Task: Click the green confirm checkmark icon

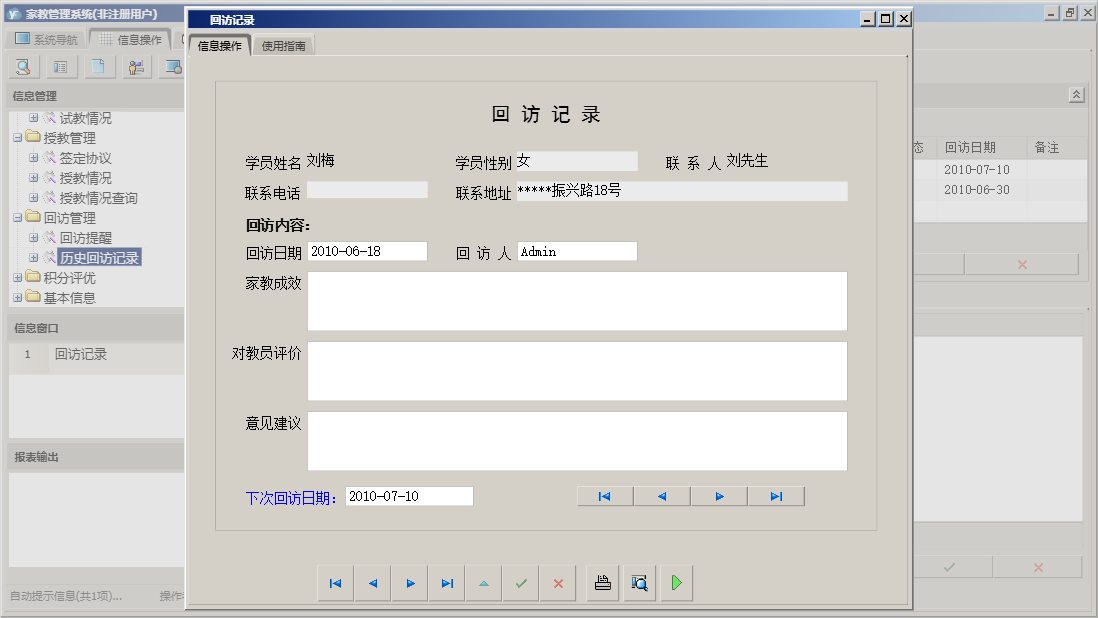Action: coord(520,582)
